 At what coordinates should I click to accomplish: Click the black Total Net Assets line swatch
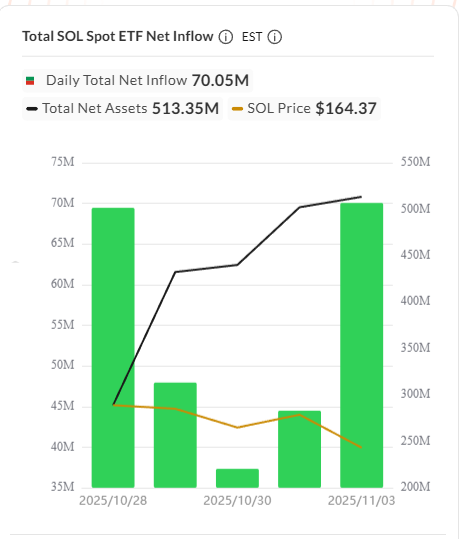coord(32,109)
